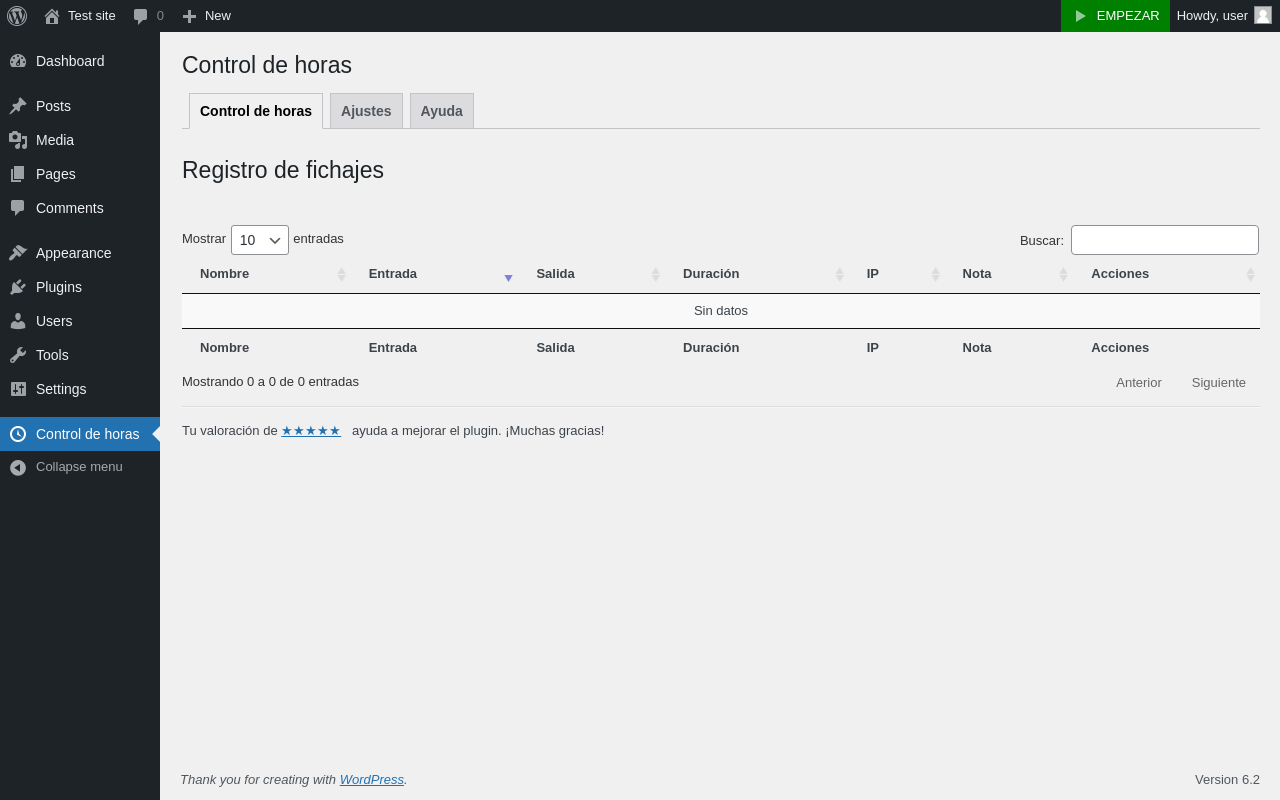The image size is (1280, 800).
Task: Click the Settings sliders icon
Action: [x=18, y=389]
